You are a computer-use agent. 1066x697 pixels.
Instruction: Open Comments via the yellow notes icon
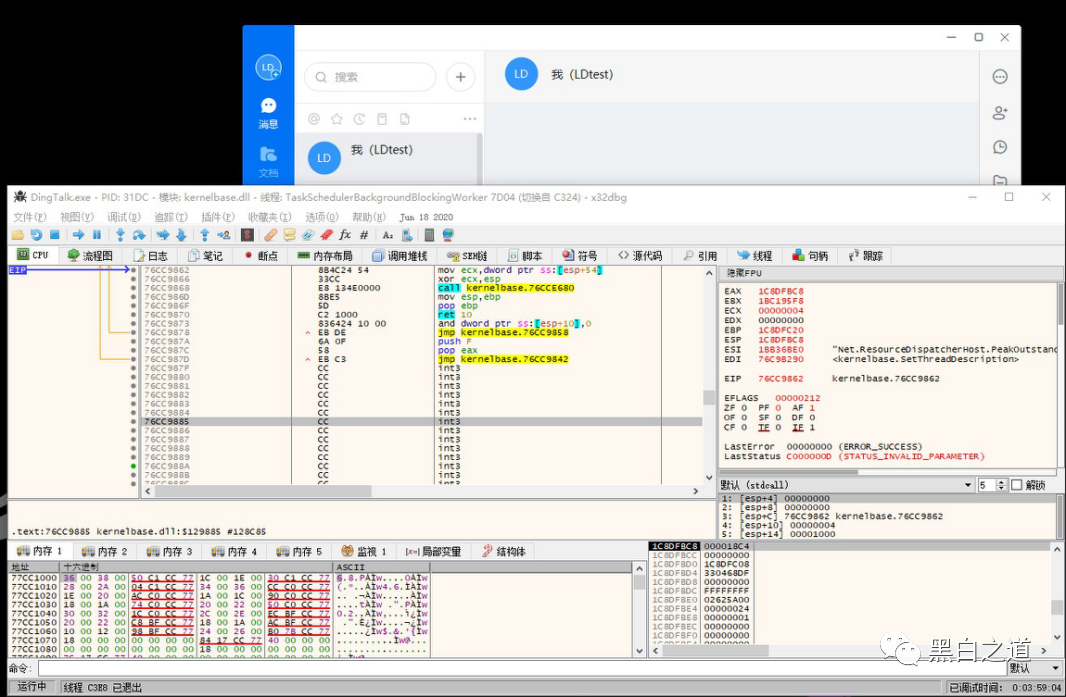[290, 235]
